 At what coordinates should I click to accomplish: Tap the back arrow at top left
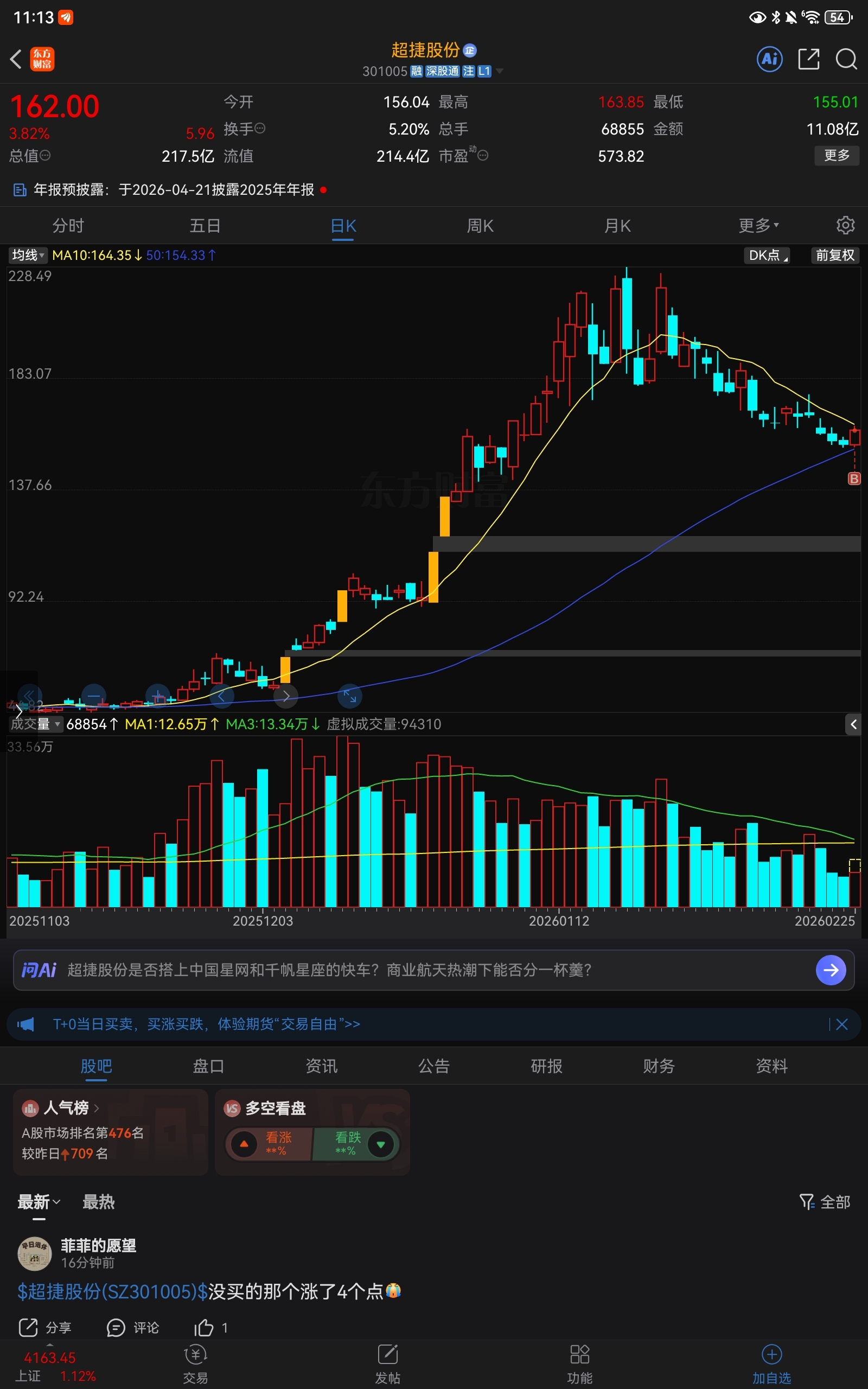(x=16, y=59)
